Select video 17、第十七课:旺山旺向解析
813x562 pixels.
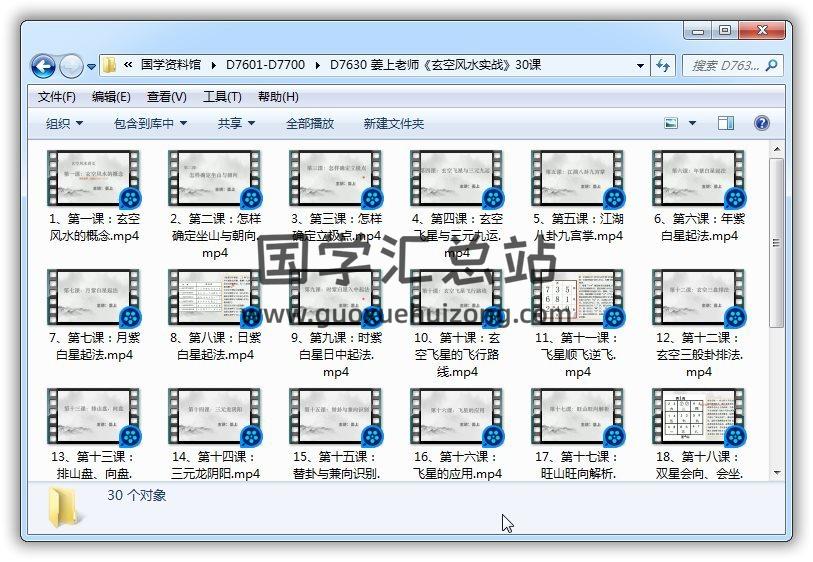pyautogui.click(x=578, y=434)
